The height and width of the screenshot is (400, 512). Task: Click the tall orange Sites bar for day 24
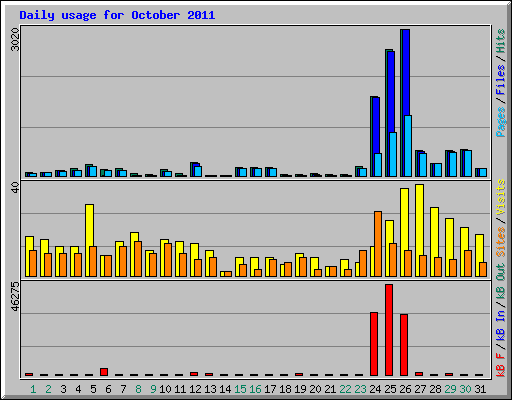[378, 244]
